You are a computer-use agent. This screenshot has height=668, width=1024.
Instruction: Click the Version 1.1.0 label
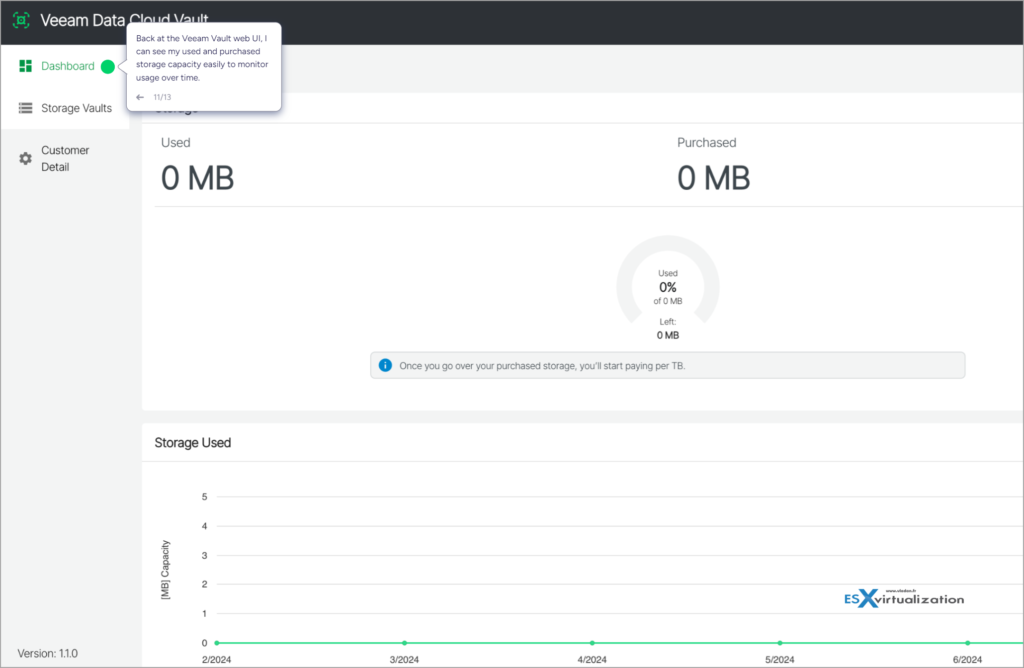[46, 652]
